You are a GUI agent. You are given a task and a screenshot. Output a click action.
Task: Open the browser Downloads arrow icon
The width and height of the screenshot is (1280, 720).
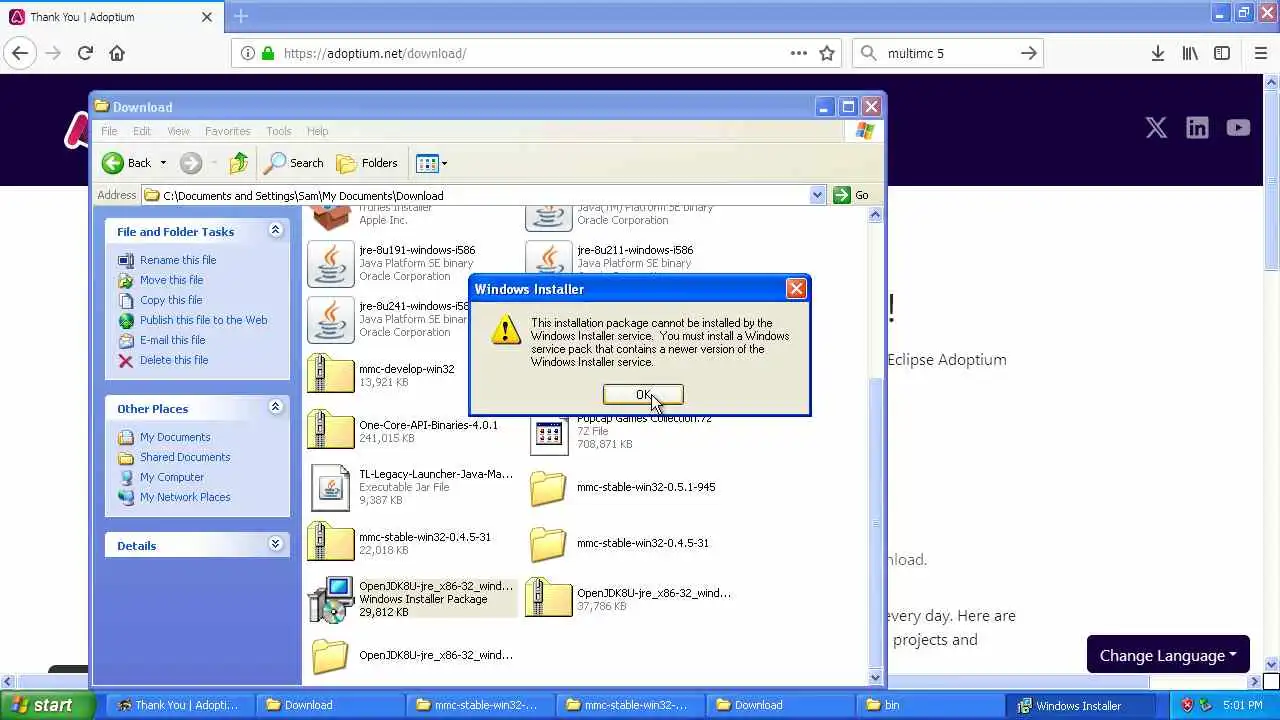1158,53
